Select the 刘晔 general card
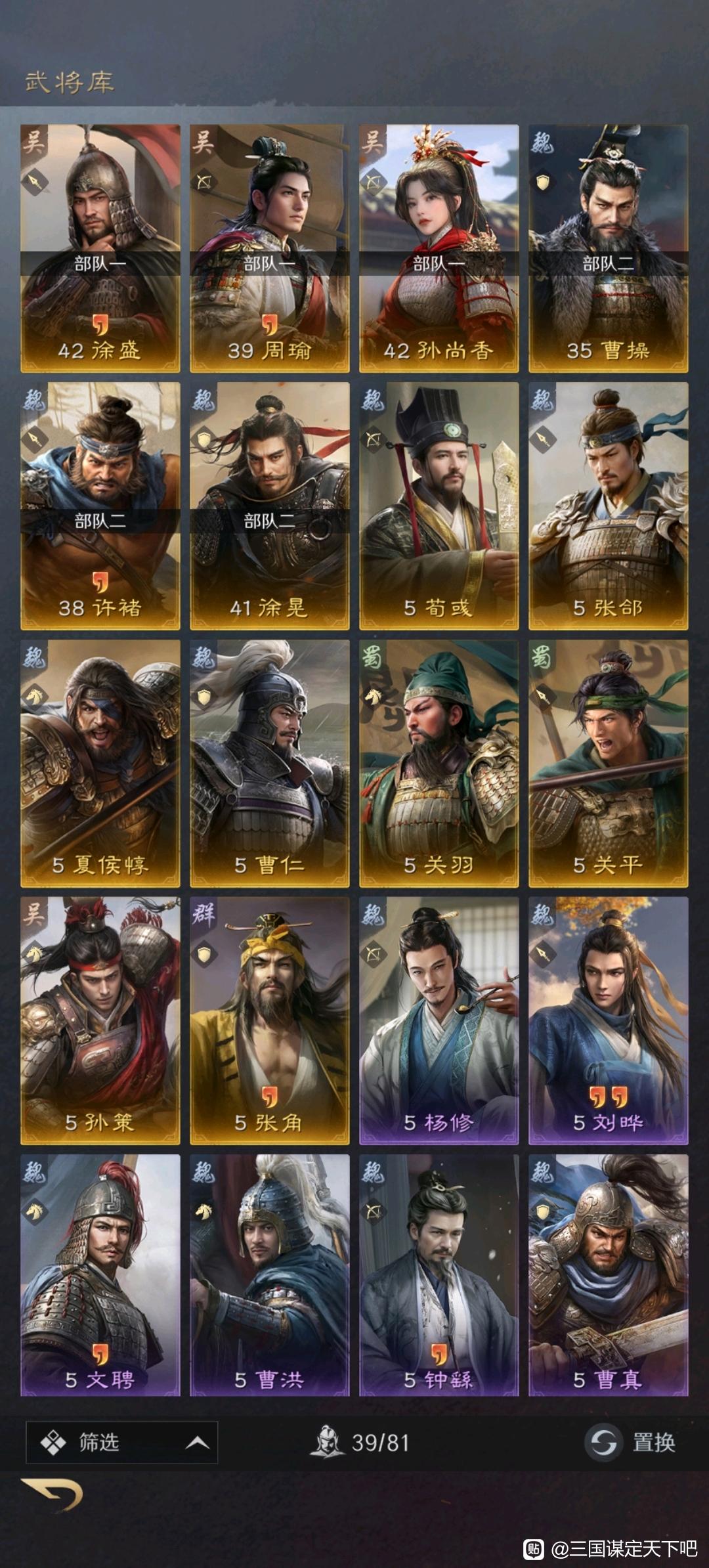709x1568 pixels. (x=609, y=1020)
